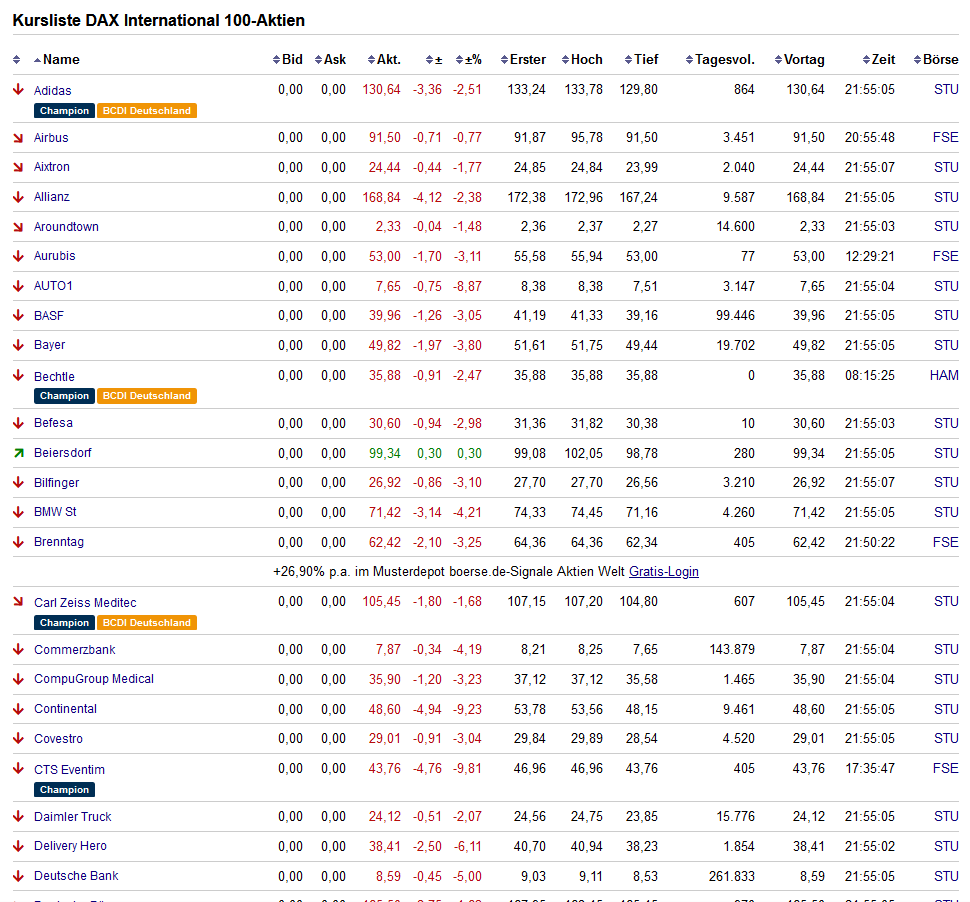Image resolution: width=970 pixels, height=902 pixels.
Task: Click the Akt. column header
Action: click(x=389, y=60)
